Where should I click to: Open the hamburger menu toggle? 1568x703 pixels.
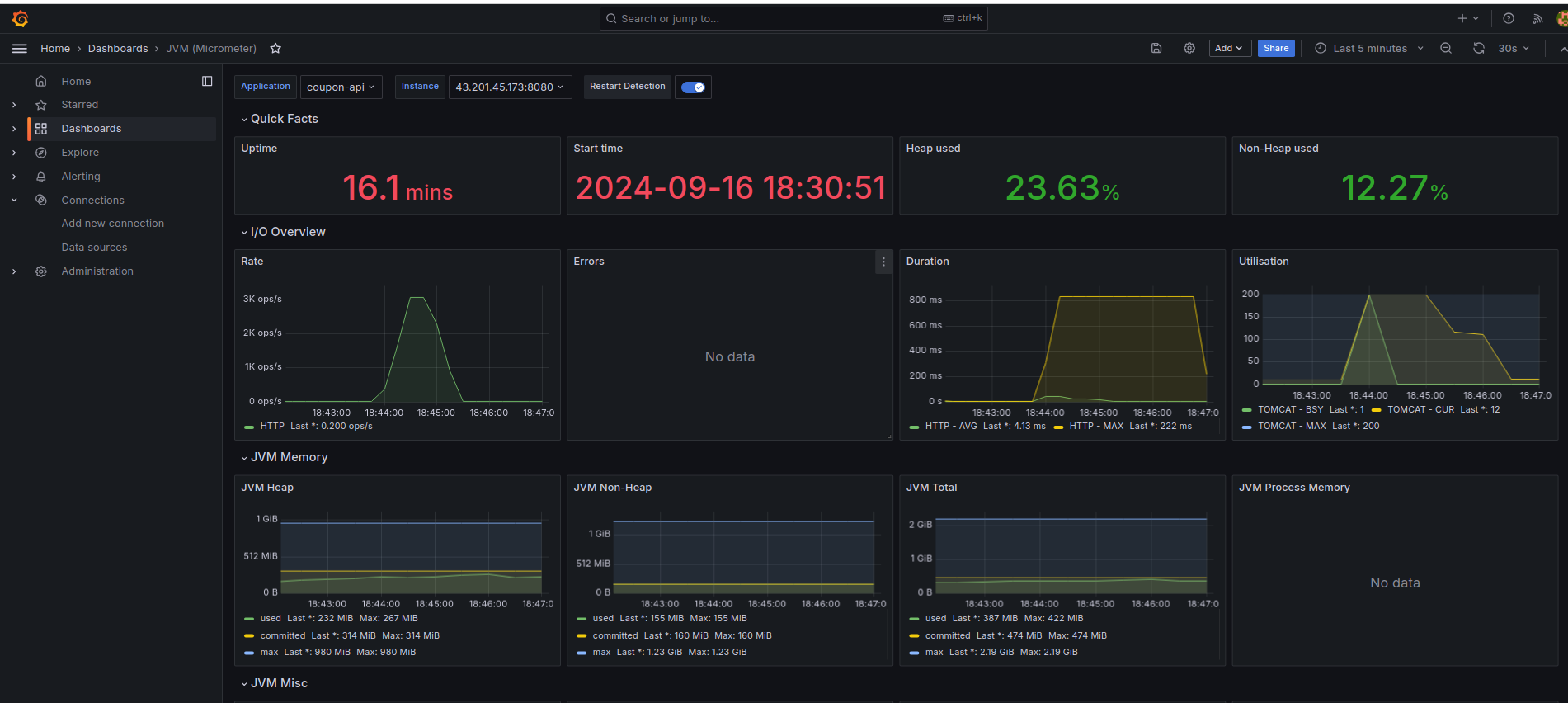(x=20, y=49)
